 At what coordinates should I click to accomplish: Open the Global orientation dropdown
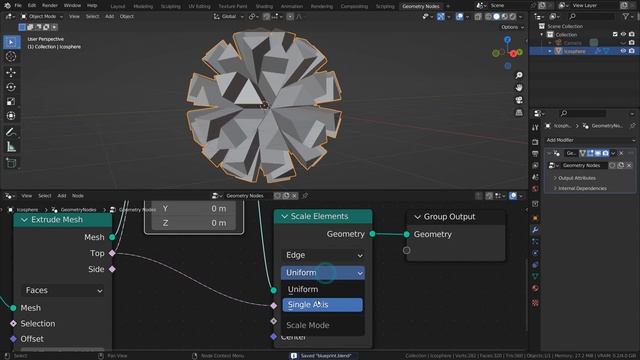tap(228, 16)
